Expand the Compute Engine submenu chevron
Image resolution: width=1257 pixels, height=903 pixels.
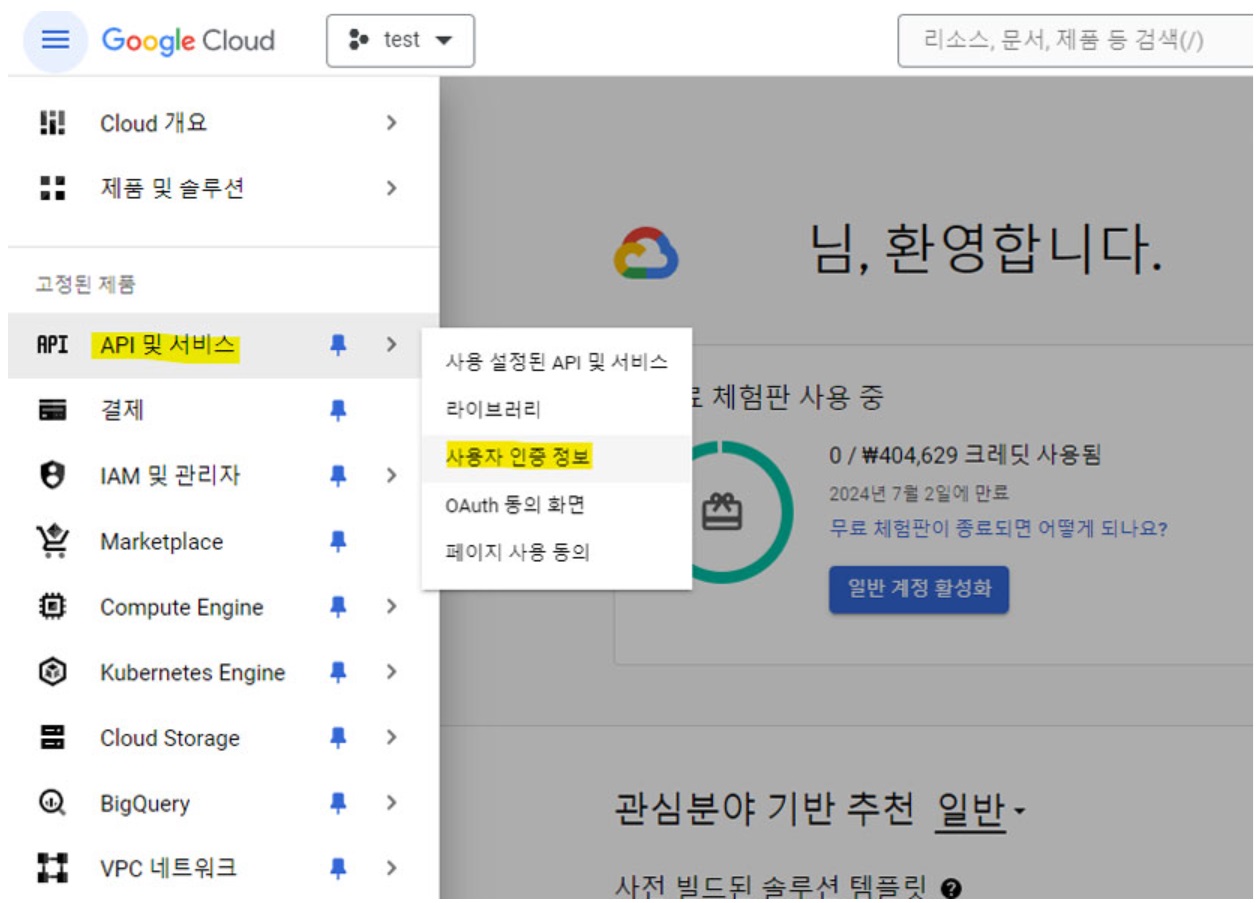click(x=391, y=607)
